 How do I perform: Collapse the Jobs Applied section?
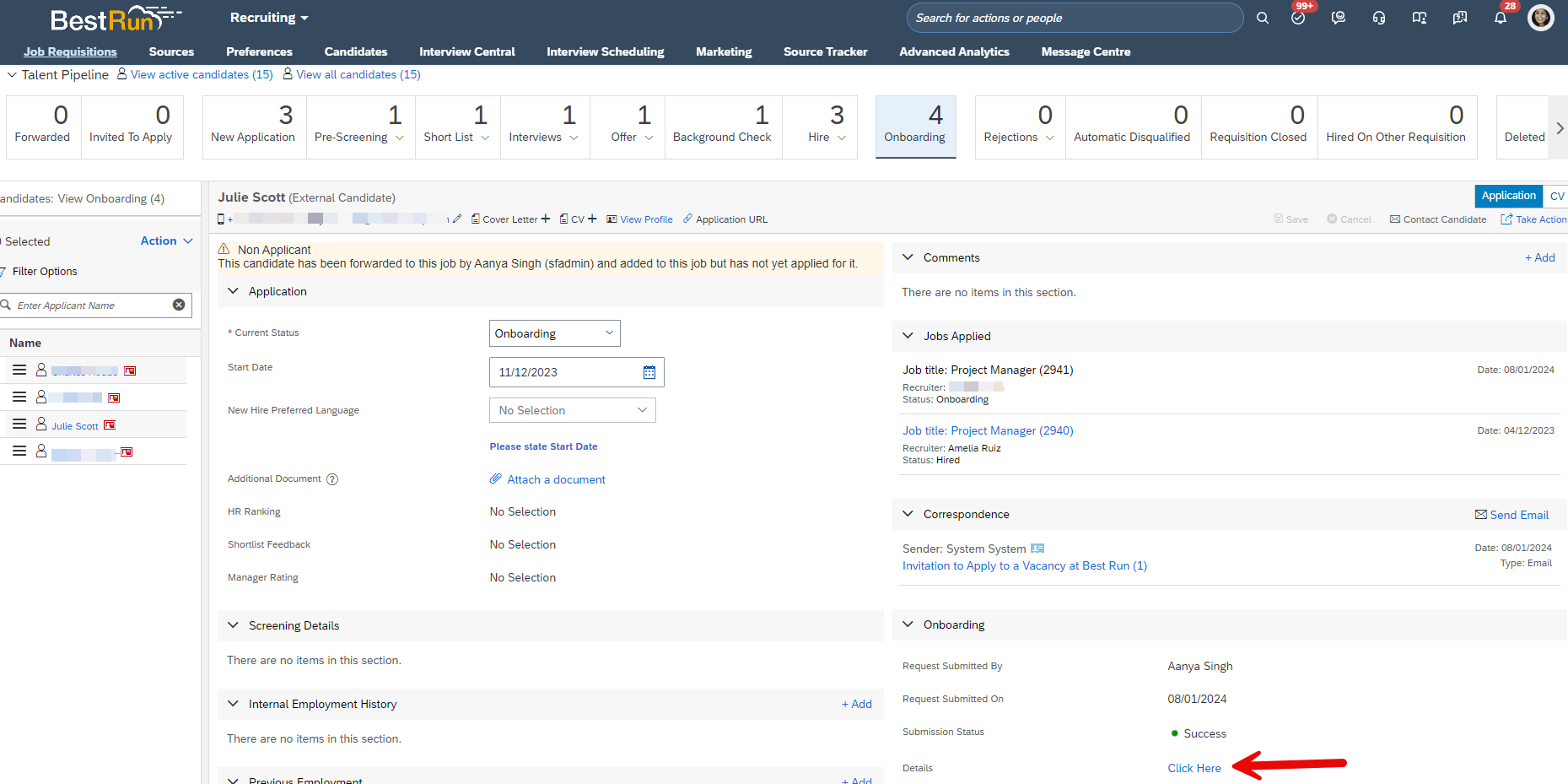point(908,336)
